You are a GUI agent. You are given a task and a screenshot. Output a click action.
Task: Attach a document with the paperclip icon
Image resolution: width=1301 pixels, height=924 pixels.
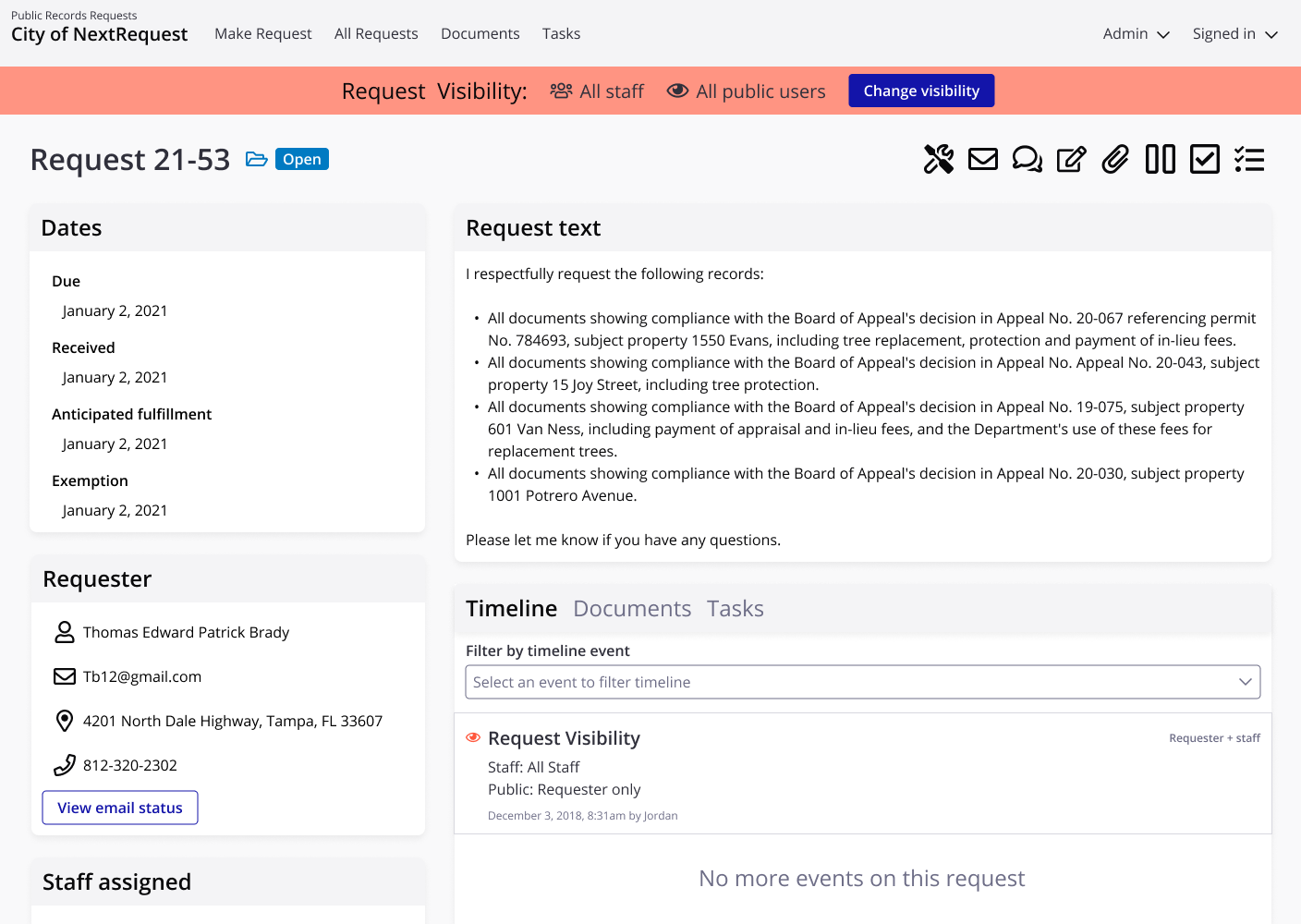1115,159
